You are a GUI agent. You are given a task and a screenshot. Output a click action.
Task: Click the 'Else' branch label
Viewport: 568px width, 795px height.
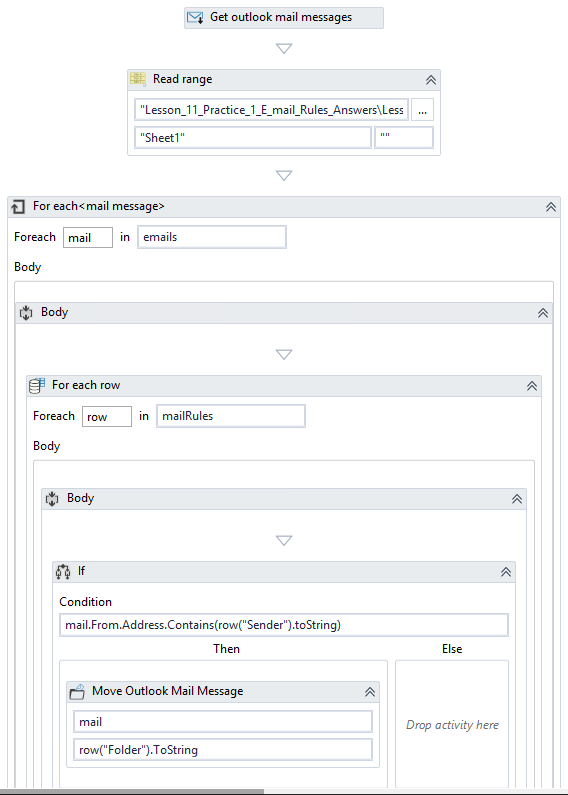[452, 649]
